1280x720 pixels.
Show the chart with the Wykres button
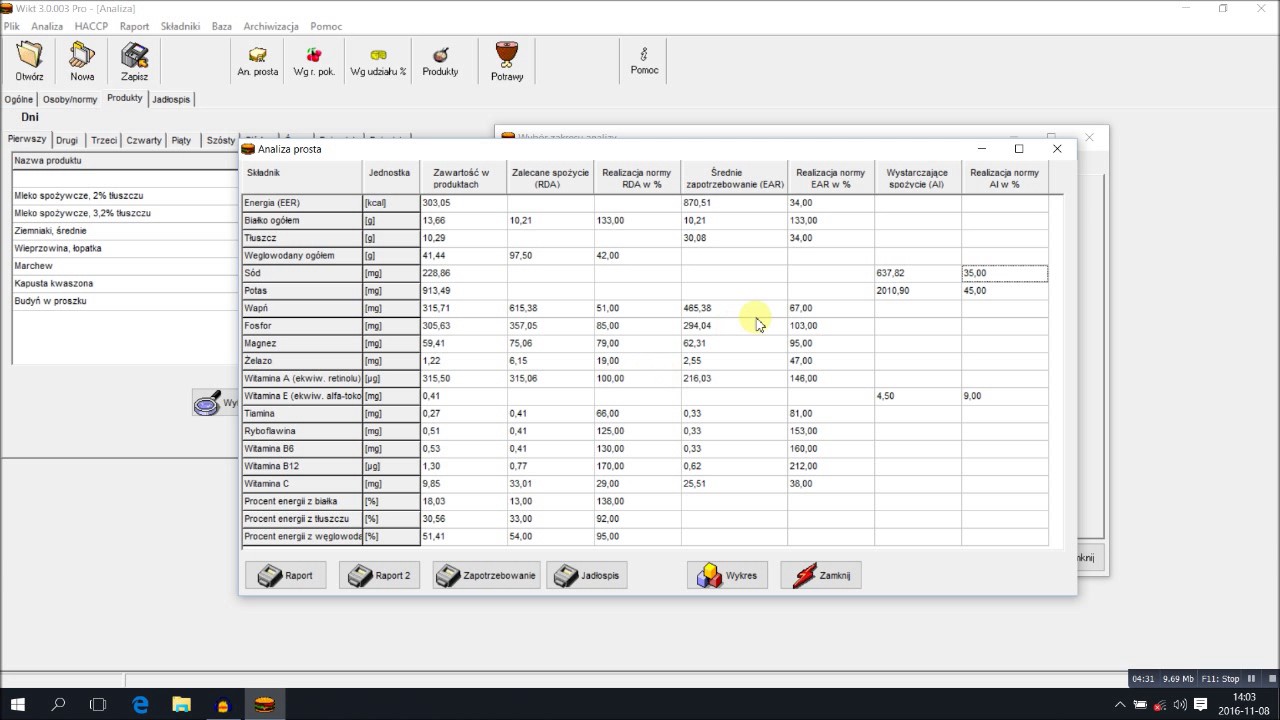point(727,575)
